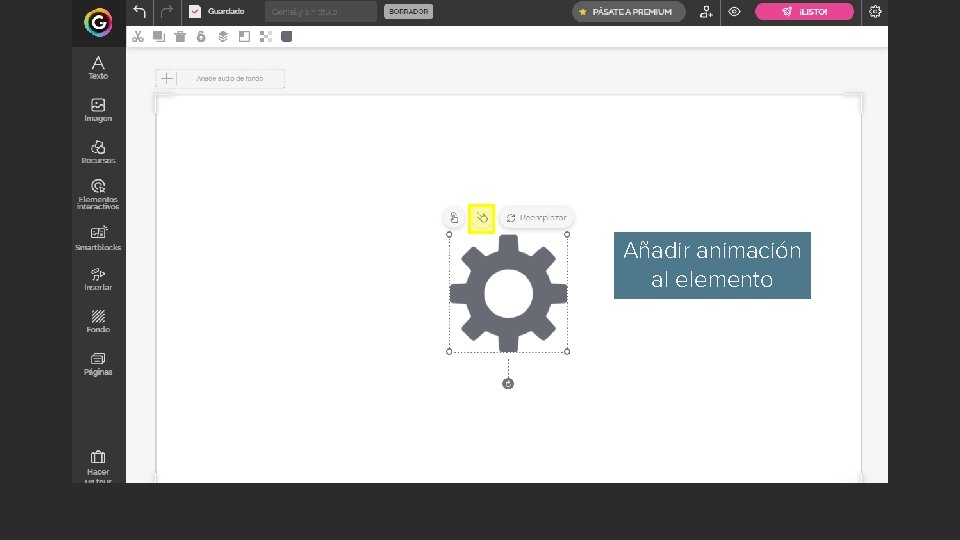Click the Reemplazar button
Screen dimensions: 960x540
tap(537, 218)
